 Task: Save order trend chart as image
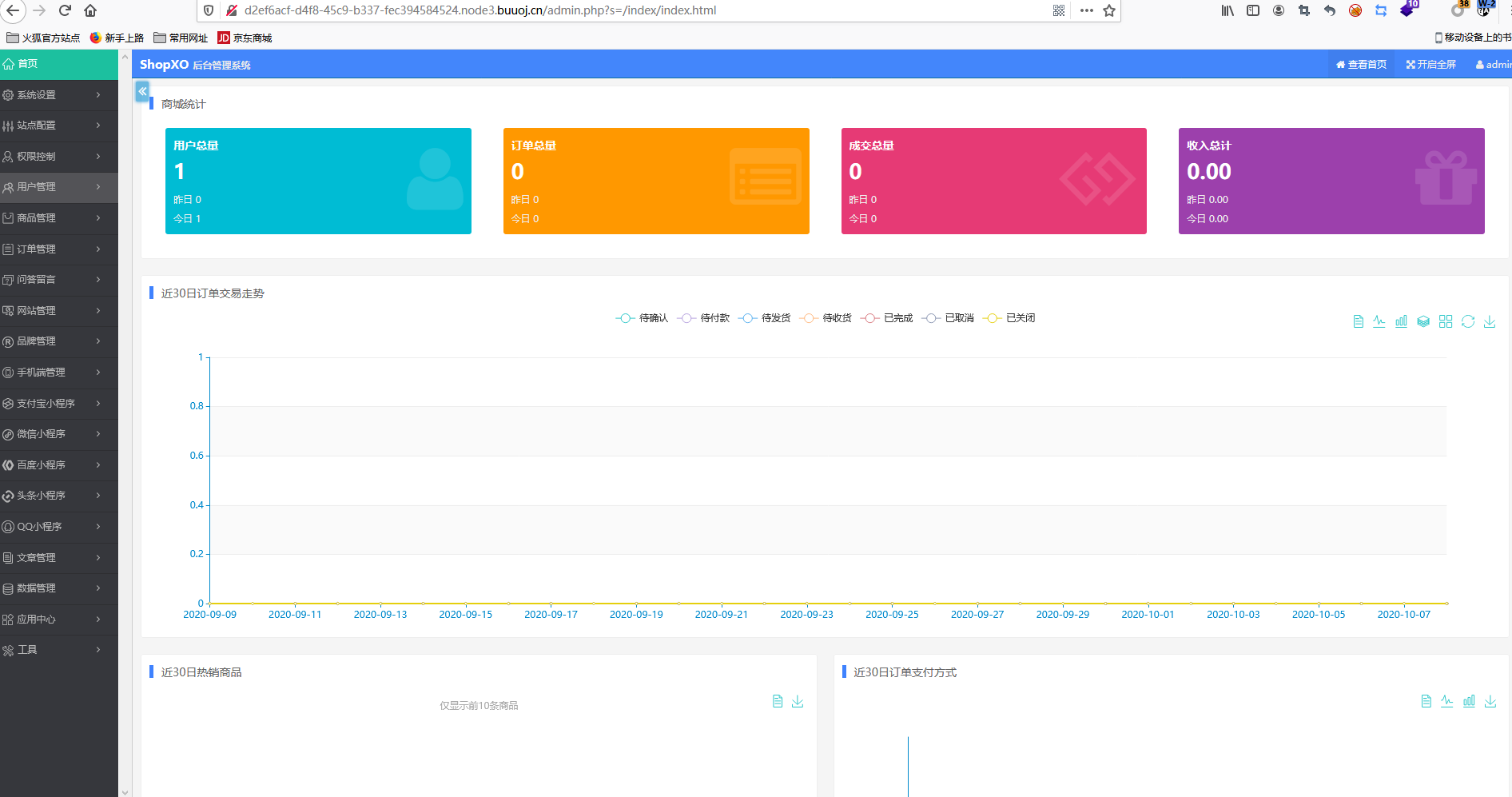click(1490, 321)
